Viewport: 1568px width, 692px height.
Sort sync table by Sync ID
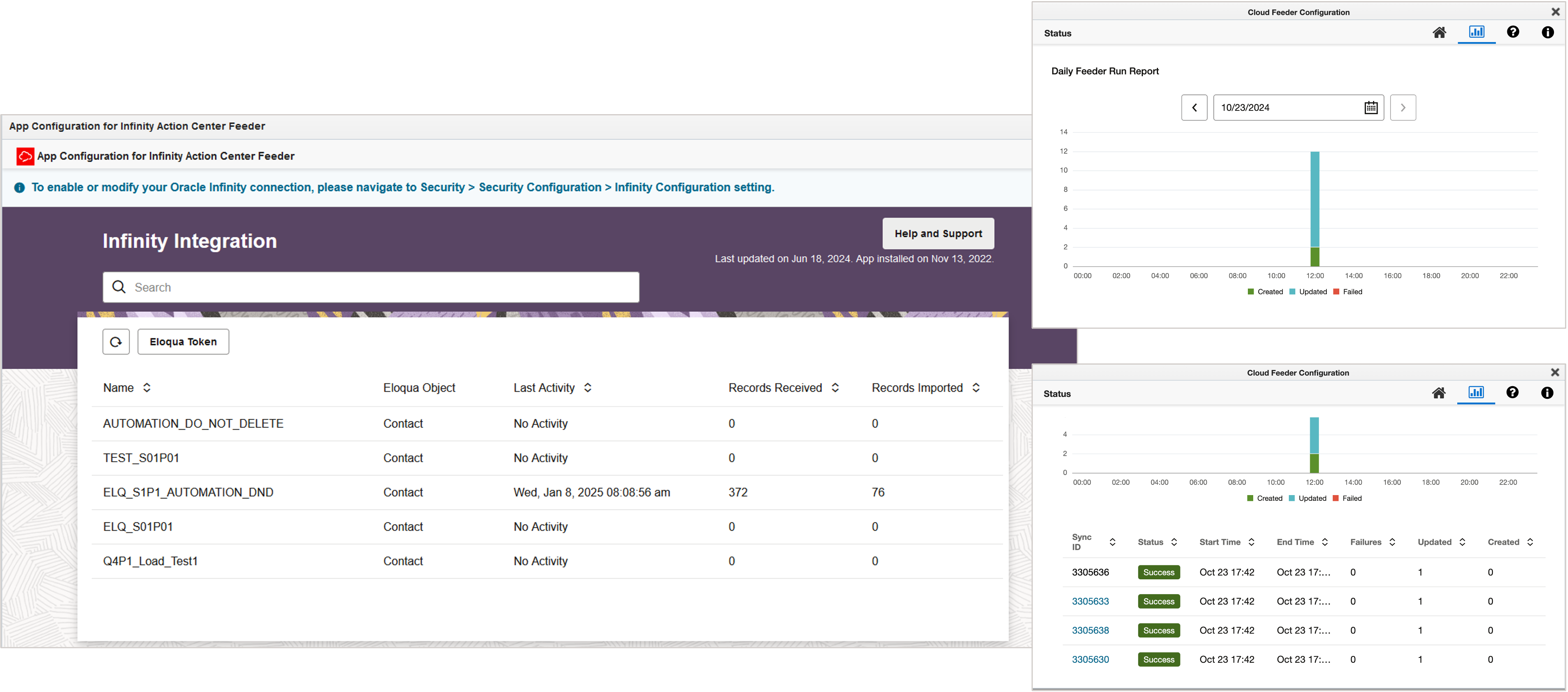click(x=1112, y=542)
